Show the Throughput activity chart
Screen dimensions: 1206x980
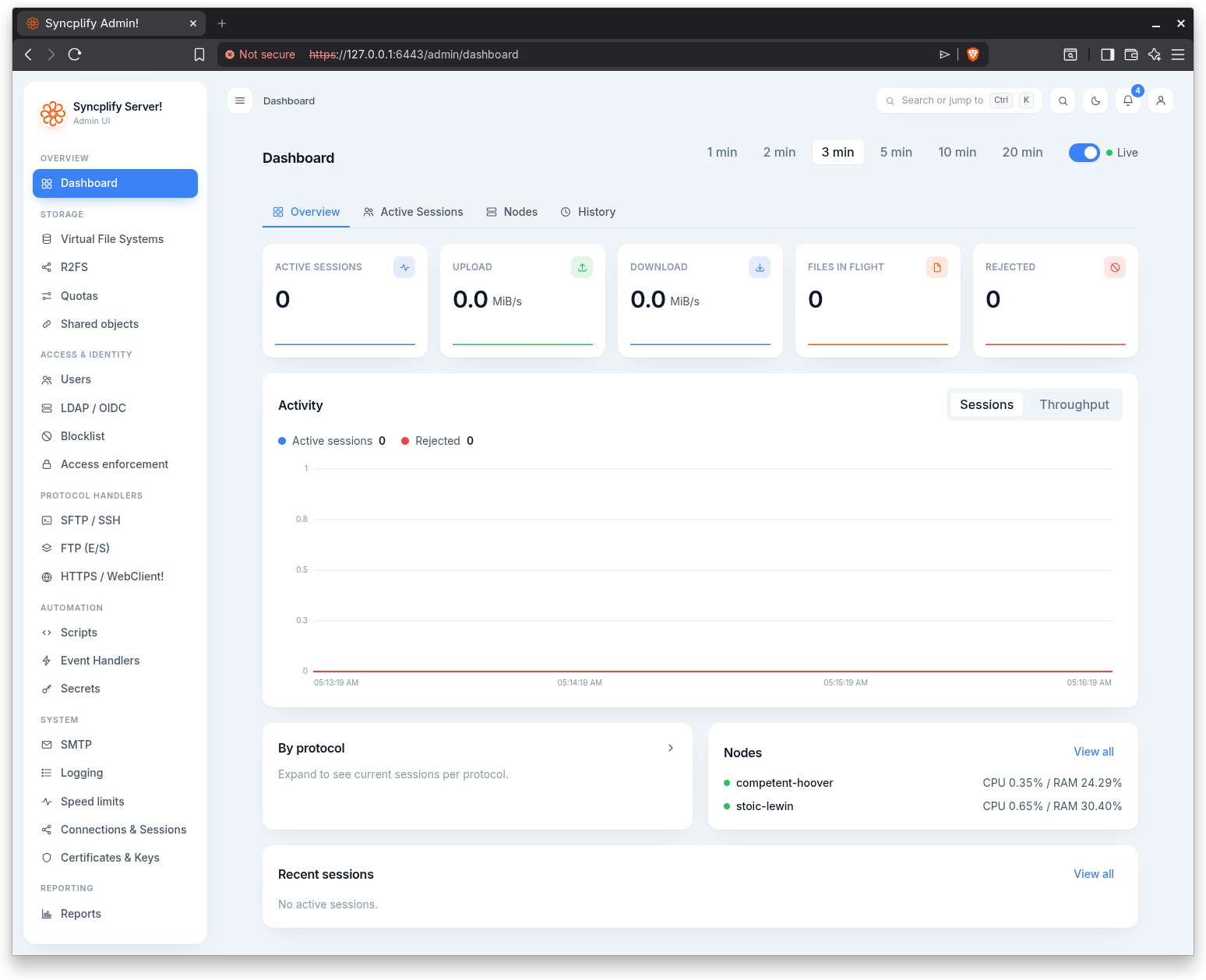1074,405
